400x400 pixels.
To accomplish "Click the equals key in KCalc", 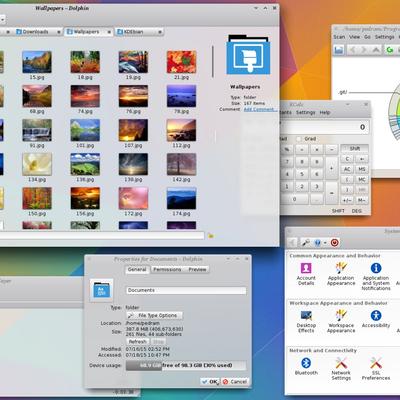I will point(331,193).
